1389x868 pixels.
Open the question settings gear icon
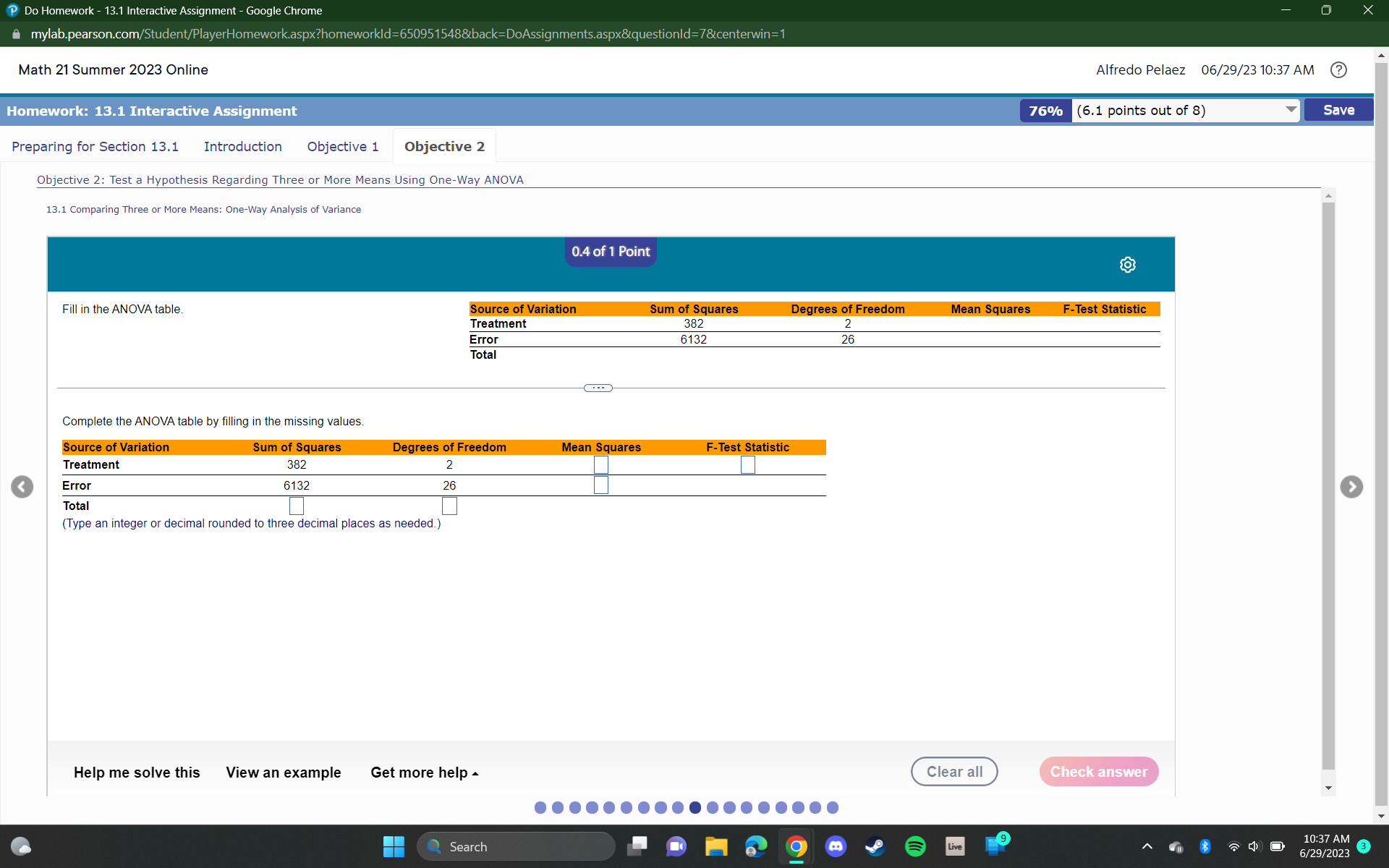point(1127,265)
